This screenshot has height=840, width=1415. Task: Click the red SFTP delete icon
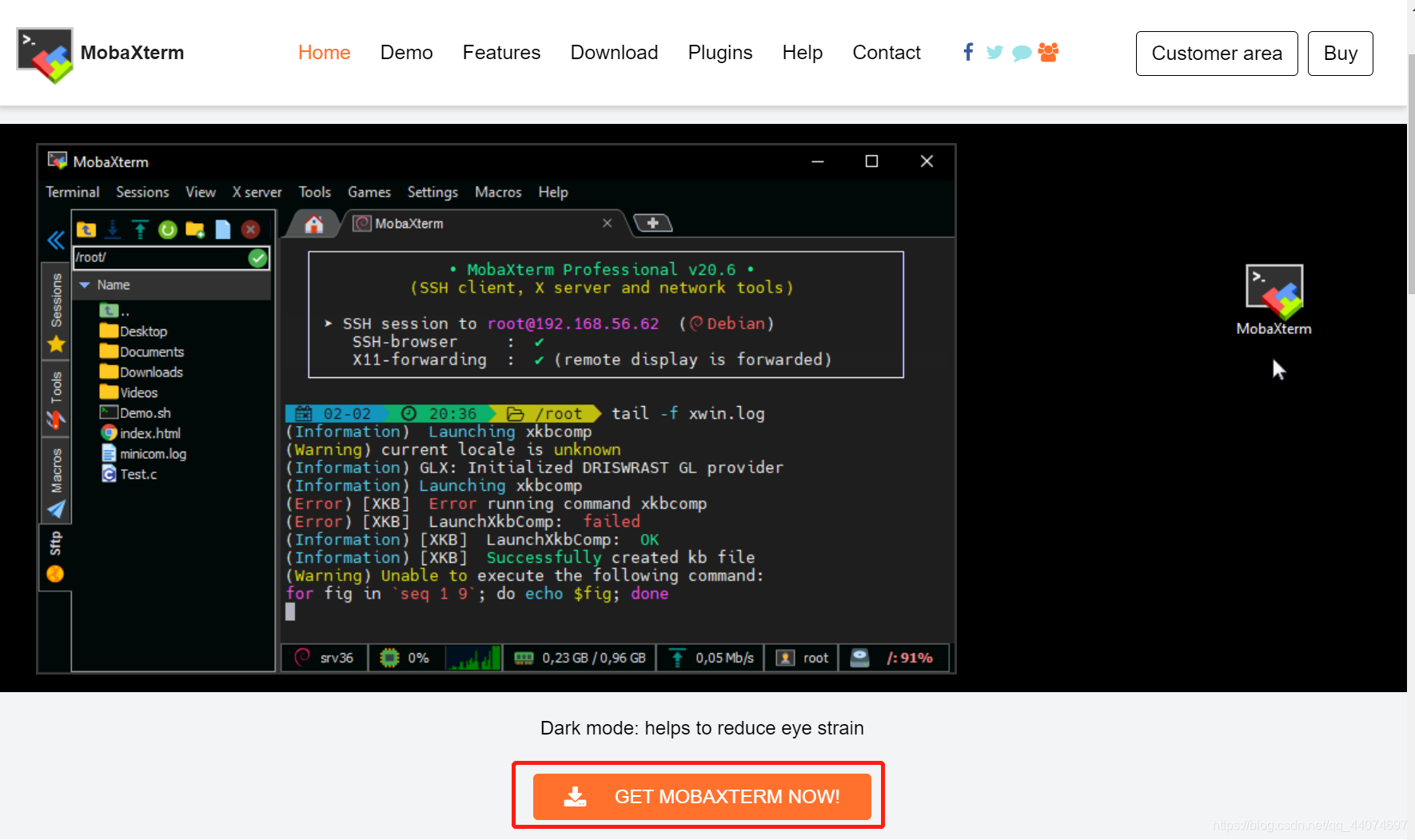(250, 230)
